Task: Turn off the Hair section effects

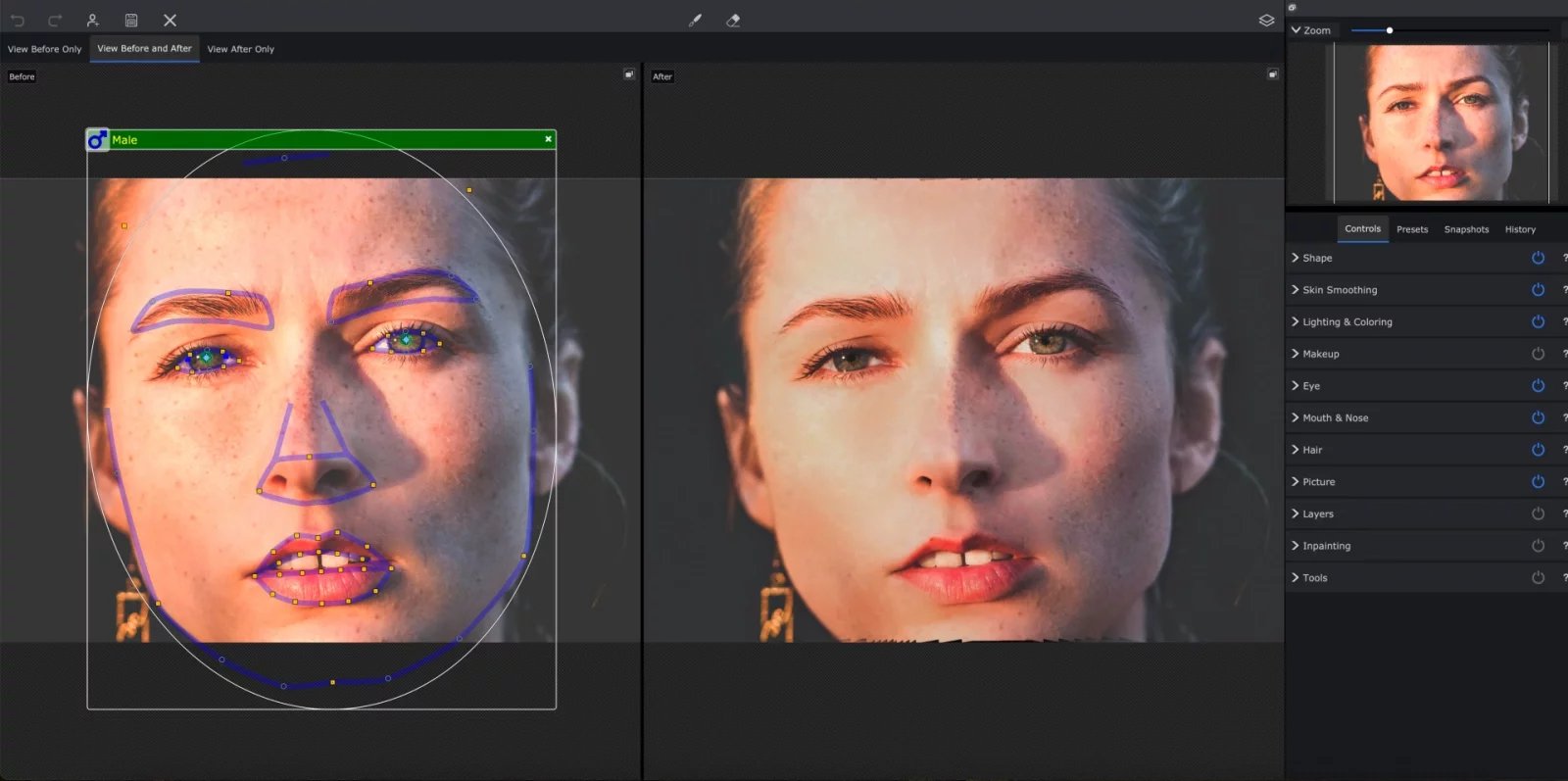Action: click(x=1538, y=450)
